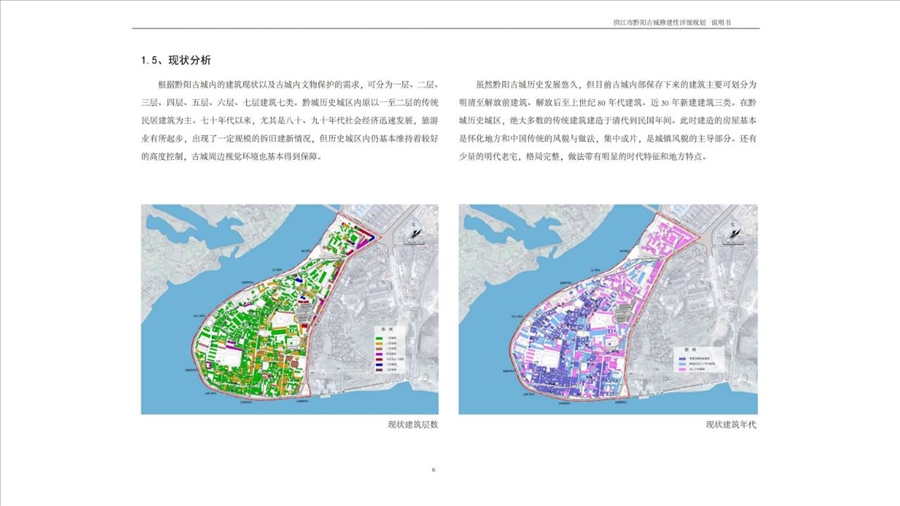Click line starting '业有所起步，出现了一定规模'
The width and height of the screenshot is (900, 506).
pos(290,138)
